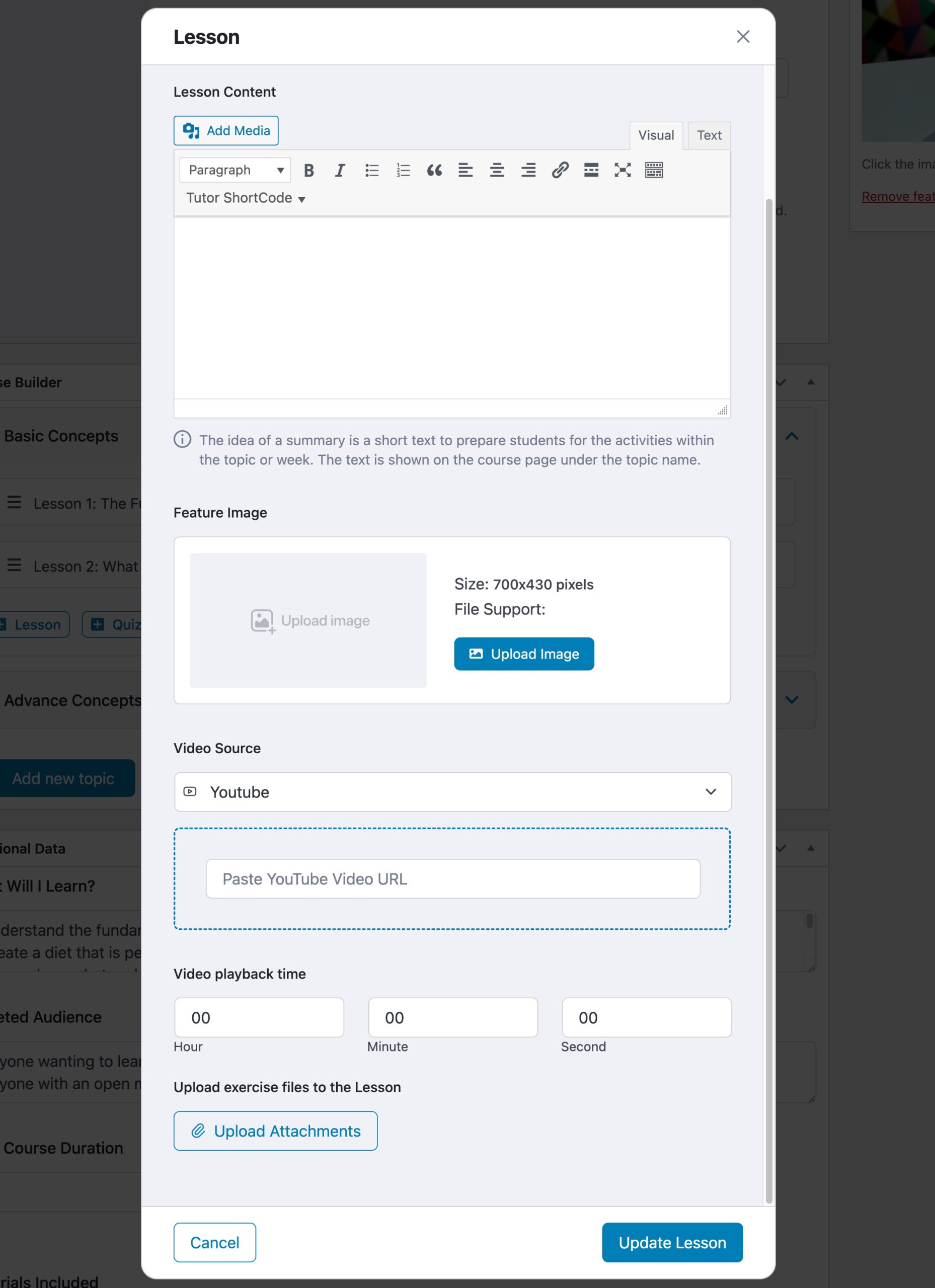Switch to the Text editor tab

[x=709, y=136]
